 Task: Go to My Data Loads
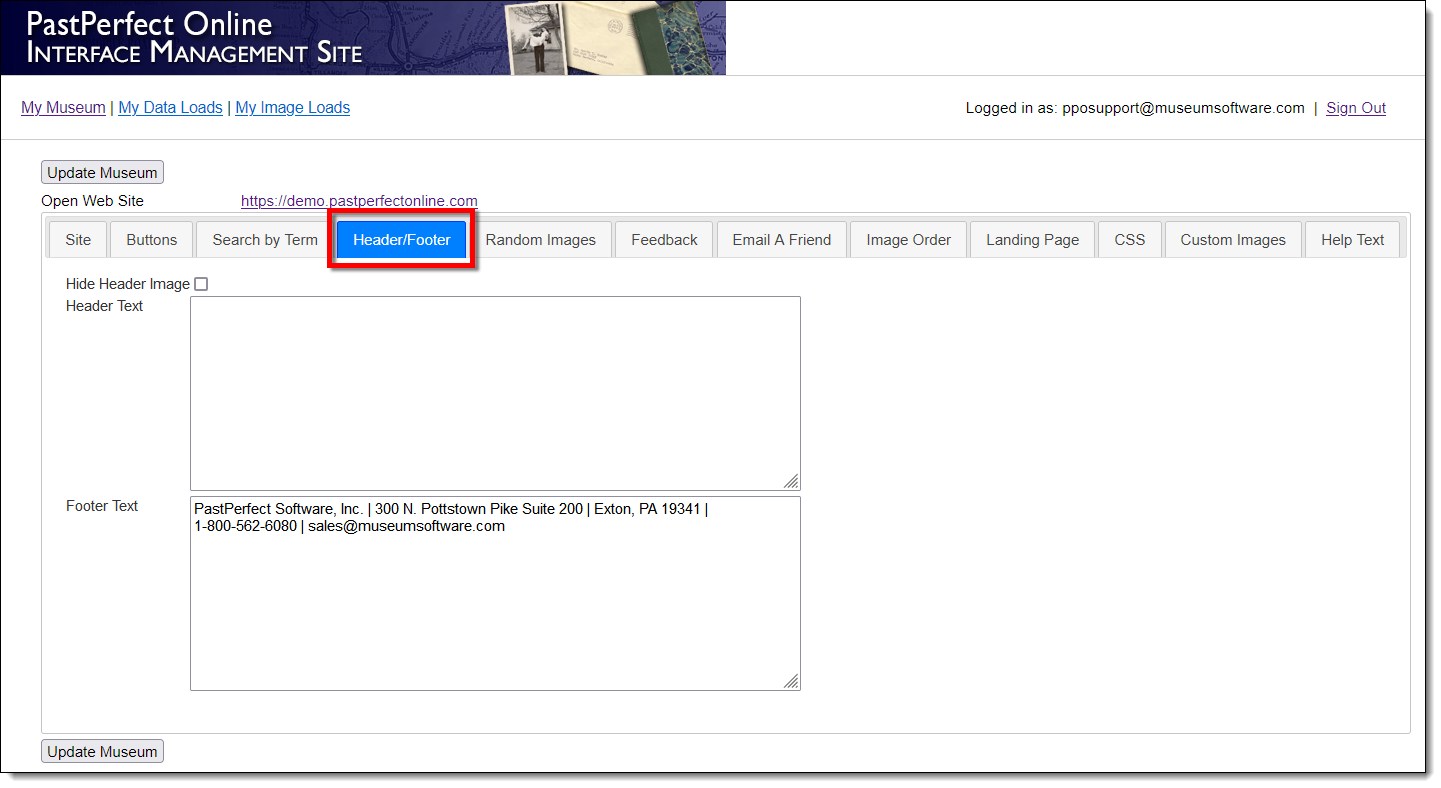coord(170,108)
